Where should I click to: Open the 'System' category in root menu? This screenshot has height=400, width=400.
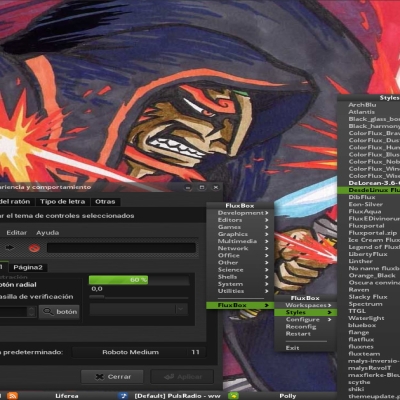240,284
